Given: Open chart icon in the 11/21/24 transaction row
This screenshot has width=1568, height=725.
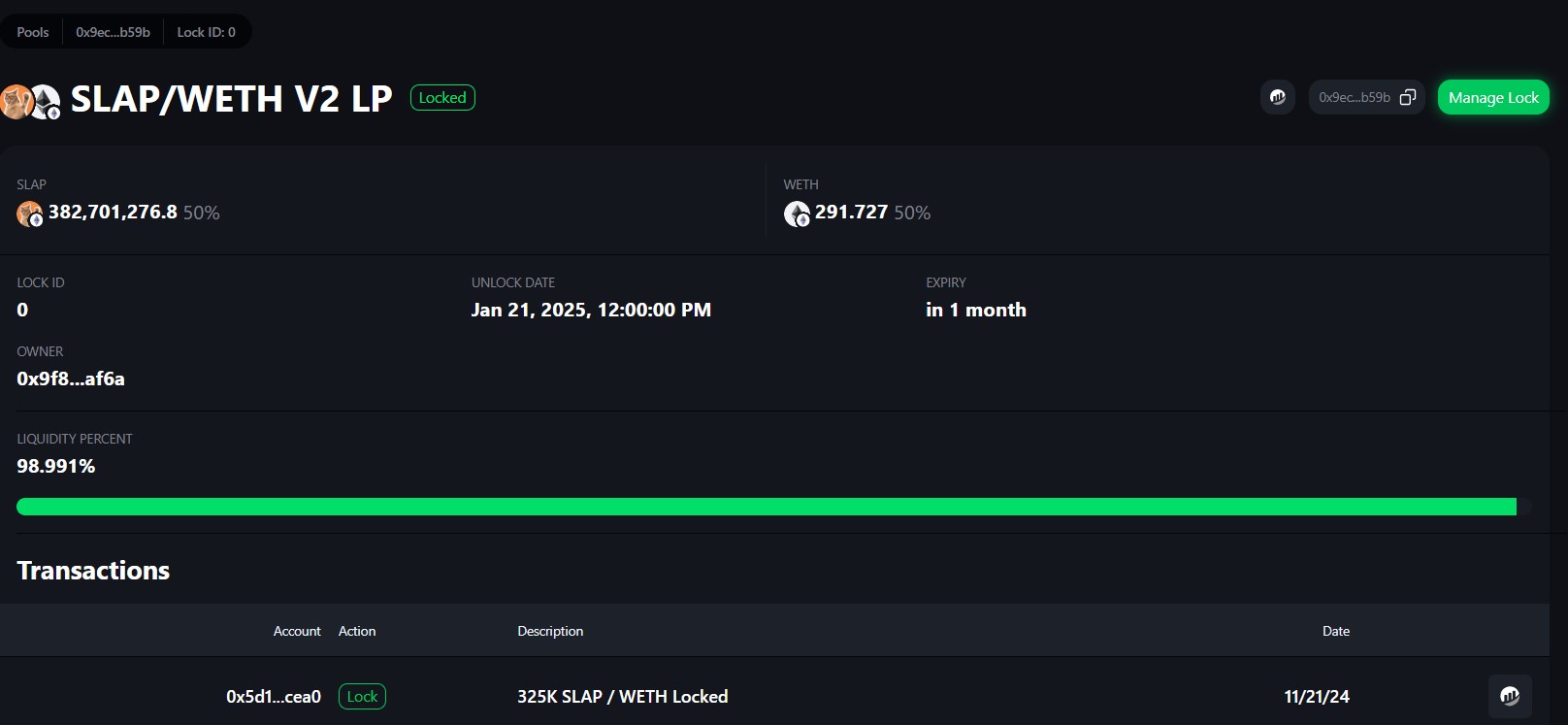Looking at the screenshot, I should tap(1510, 696).
